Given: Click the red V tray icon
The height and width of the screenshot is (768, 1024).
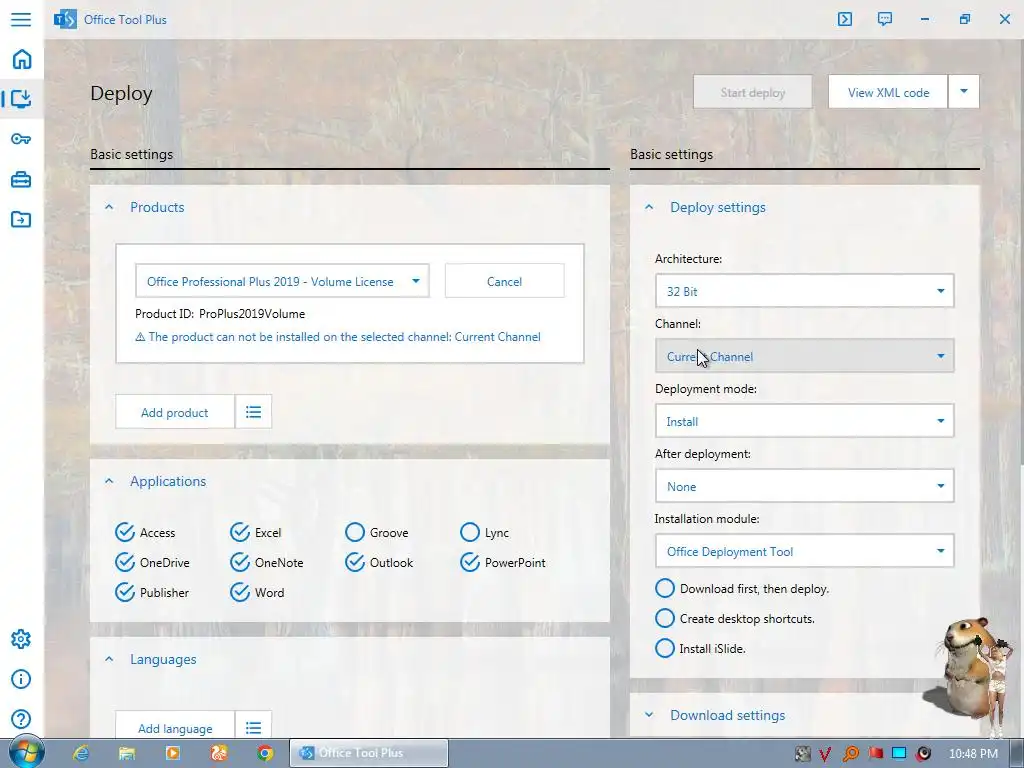Looking at the screenshot, I should pos(825,754).
